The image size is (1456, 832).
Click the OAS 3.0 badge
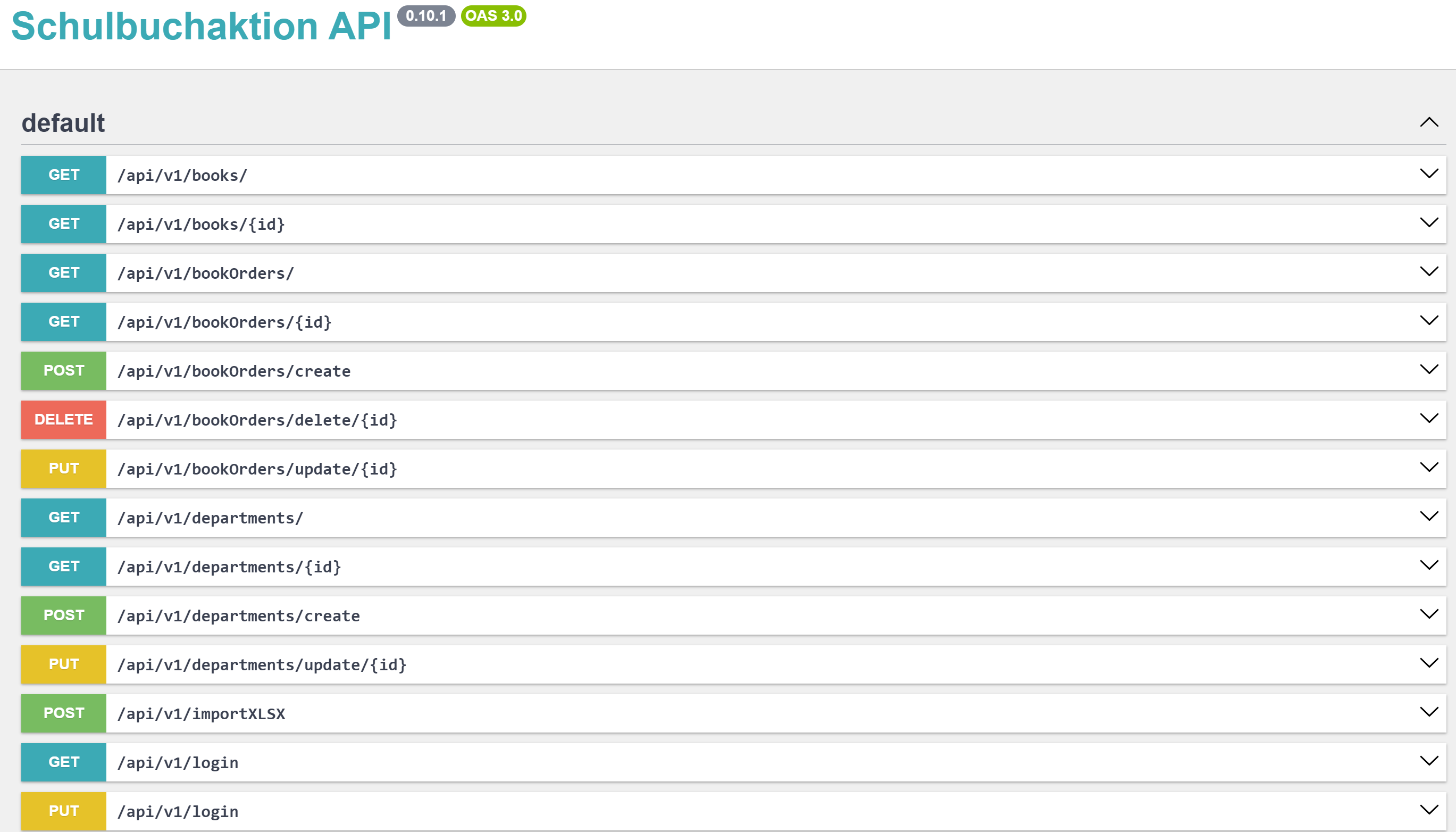click(493, 15)
